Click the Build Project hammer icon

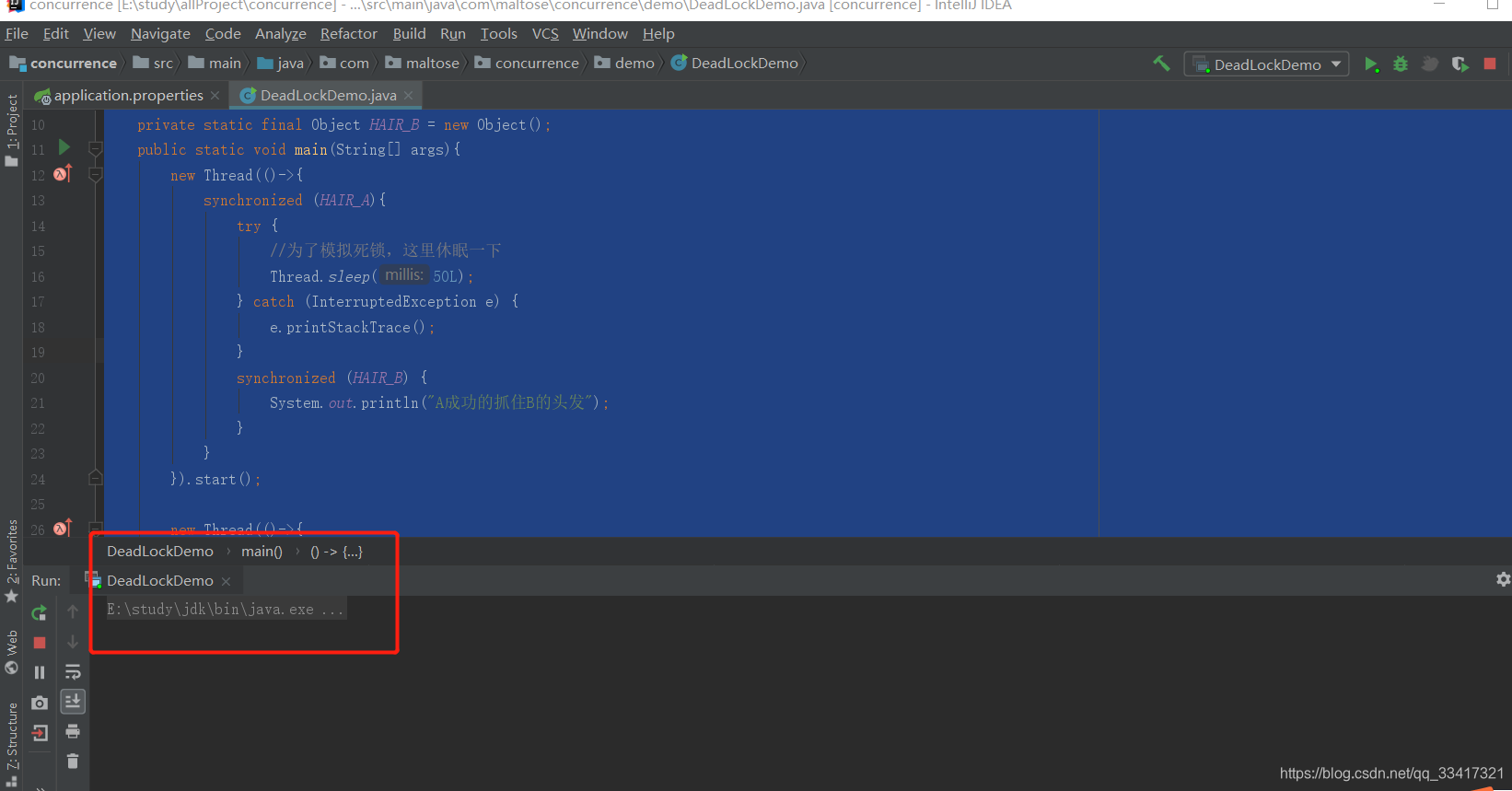point(1161,64)
